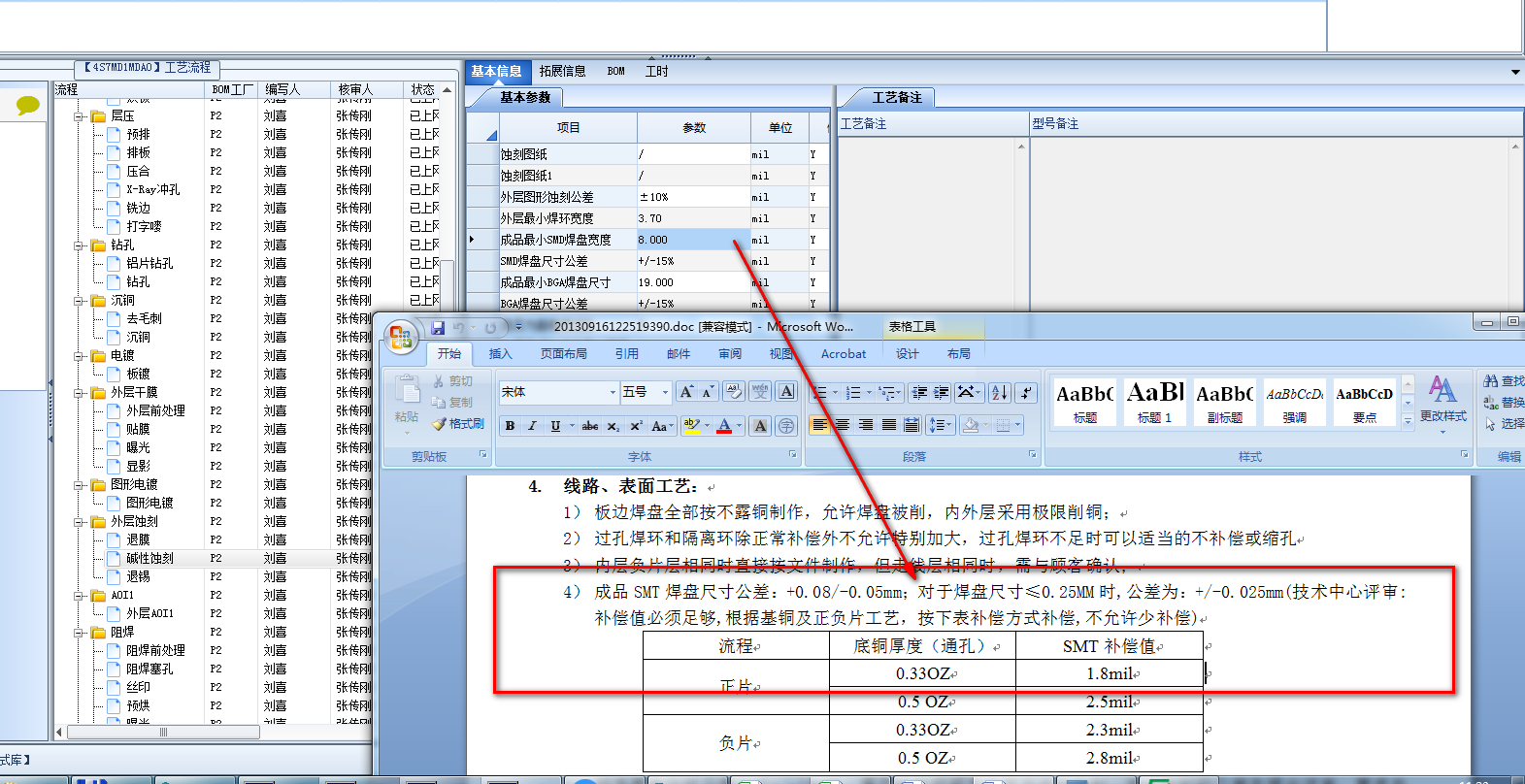
Task: Click the shading fill color button
Action: click(970, 425)
